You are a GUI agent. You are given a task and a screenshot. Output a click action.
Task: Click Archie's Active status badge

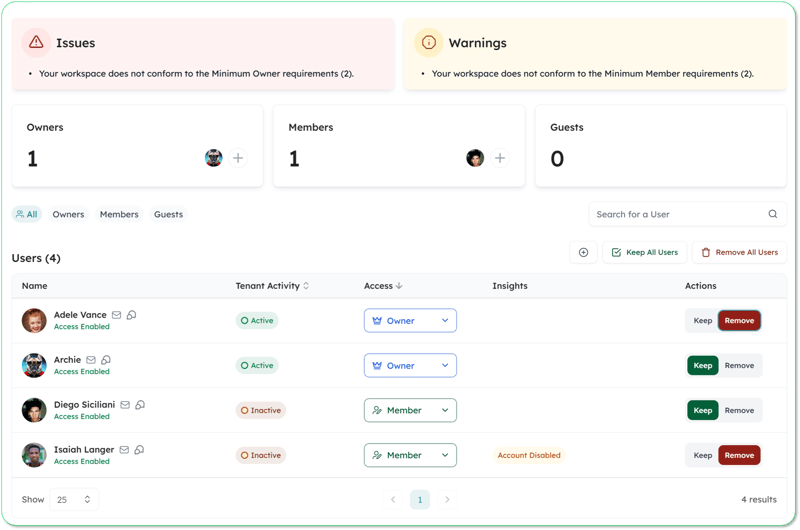point(257,365)
